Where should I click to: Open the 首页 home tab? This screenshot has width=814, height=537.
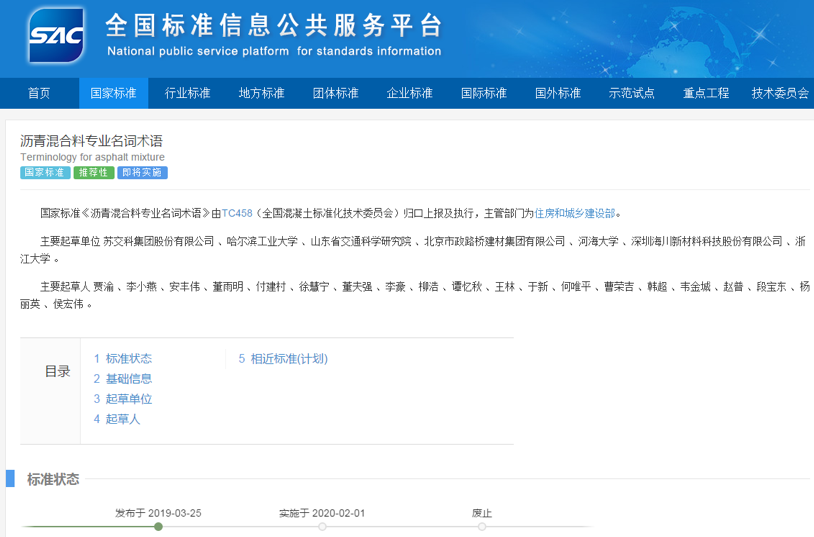coord(39,93)
